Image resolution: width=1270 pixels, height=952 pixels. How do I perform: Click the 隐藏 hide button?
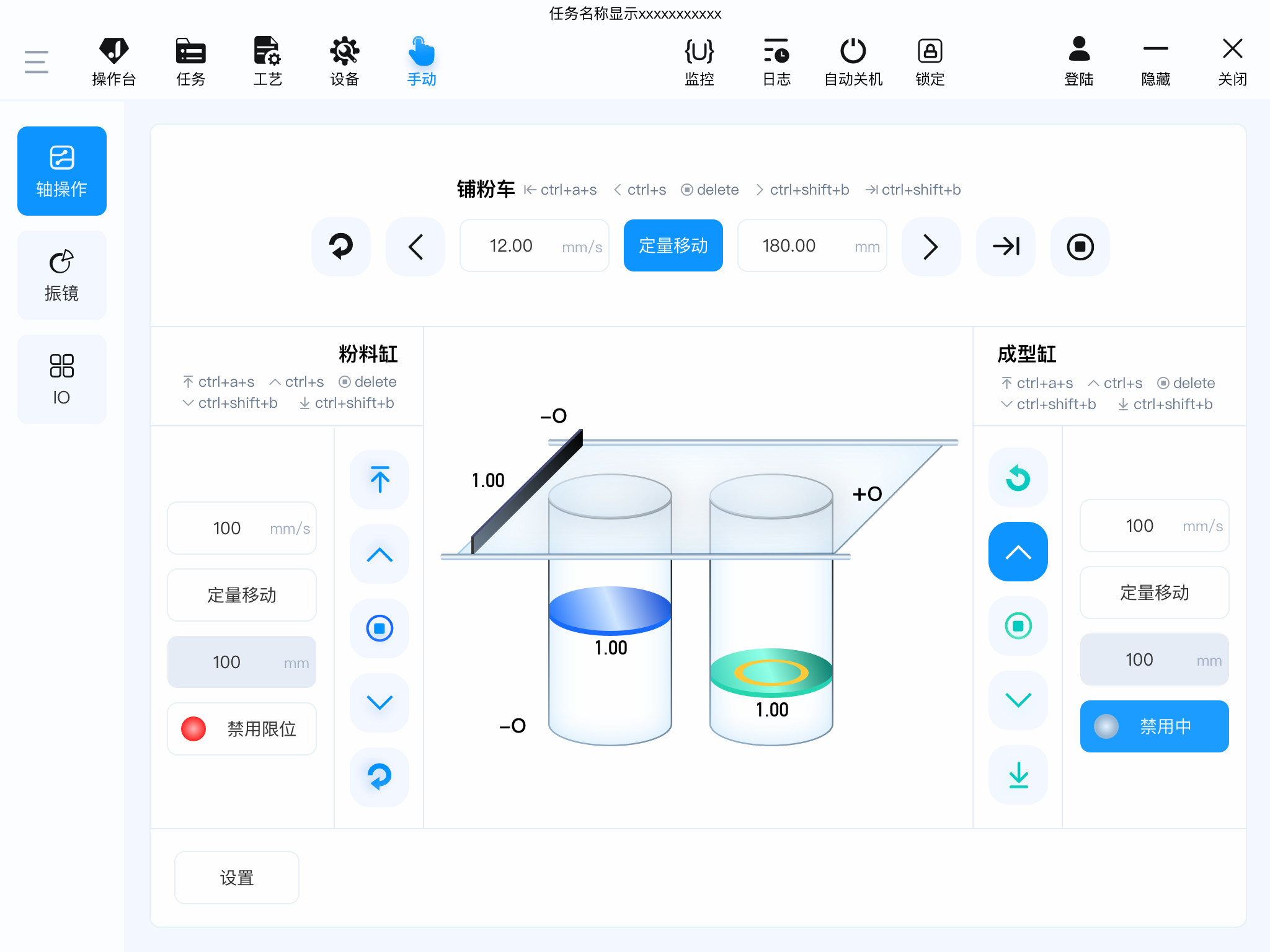pyautogui.click(x=1156, y=62)
